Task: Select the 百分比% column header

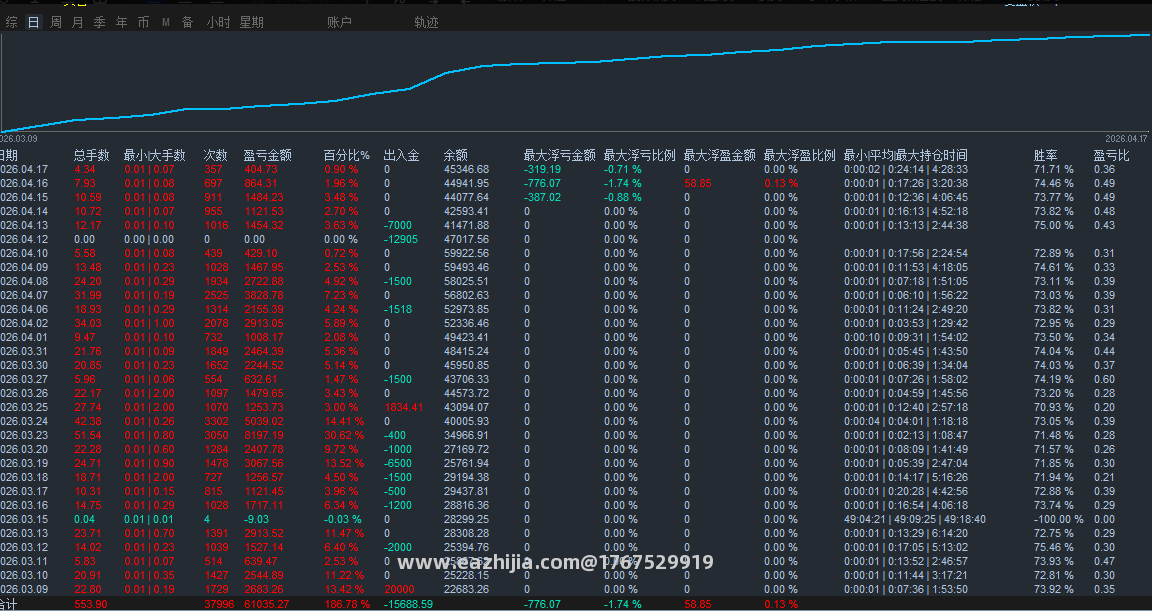Action: point(347,156)
